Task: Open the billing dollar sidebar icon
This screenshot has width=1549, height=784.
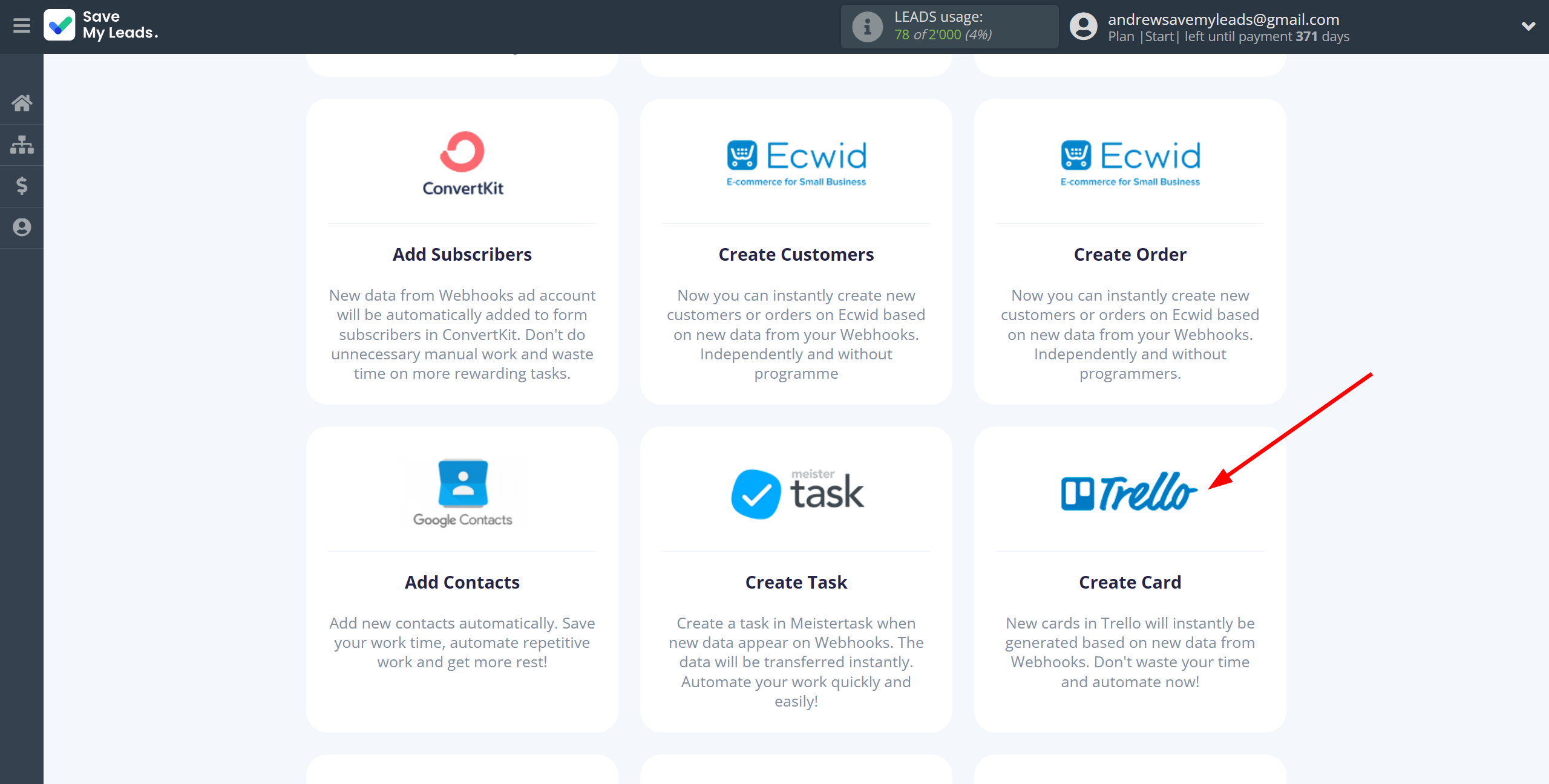Action: pos(22,186)
